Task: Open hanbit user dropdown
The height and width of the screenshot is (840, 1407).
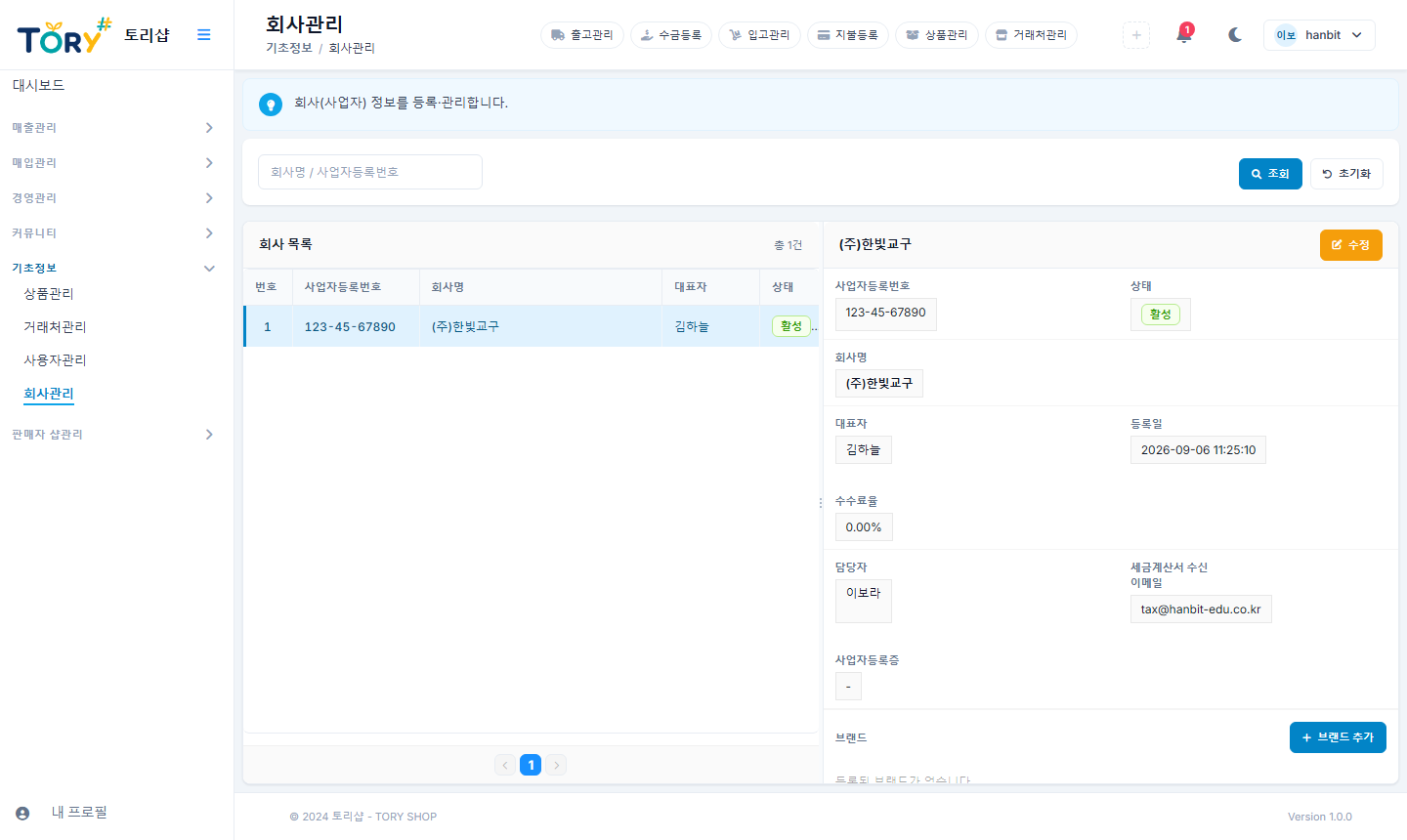Action: click(x=1319, y=35)
